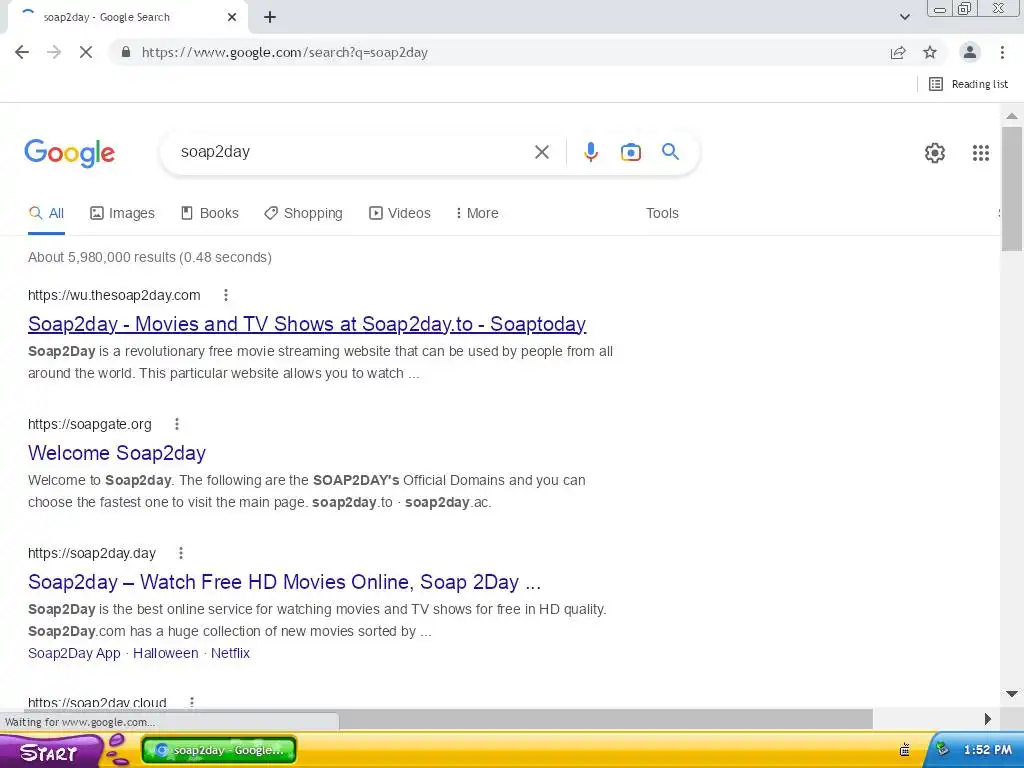Click About 5,980,000 results text
This screenshot has height=768, width=1024.
click(150, 257)
